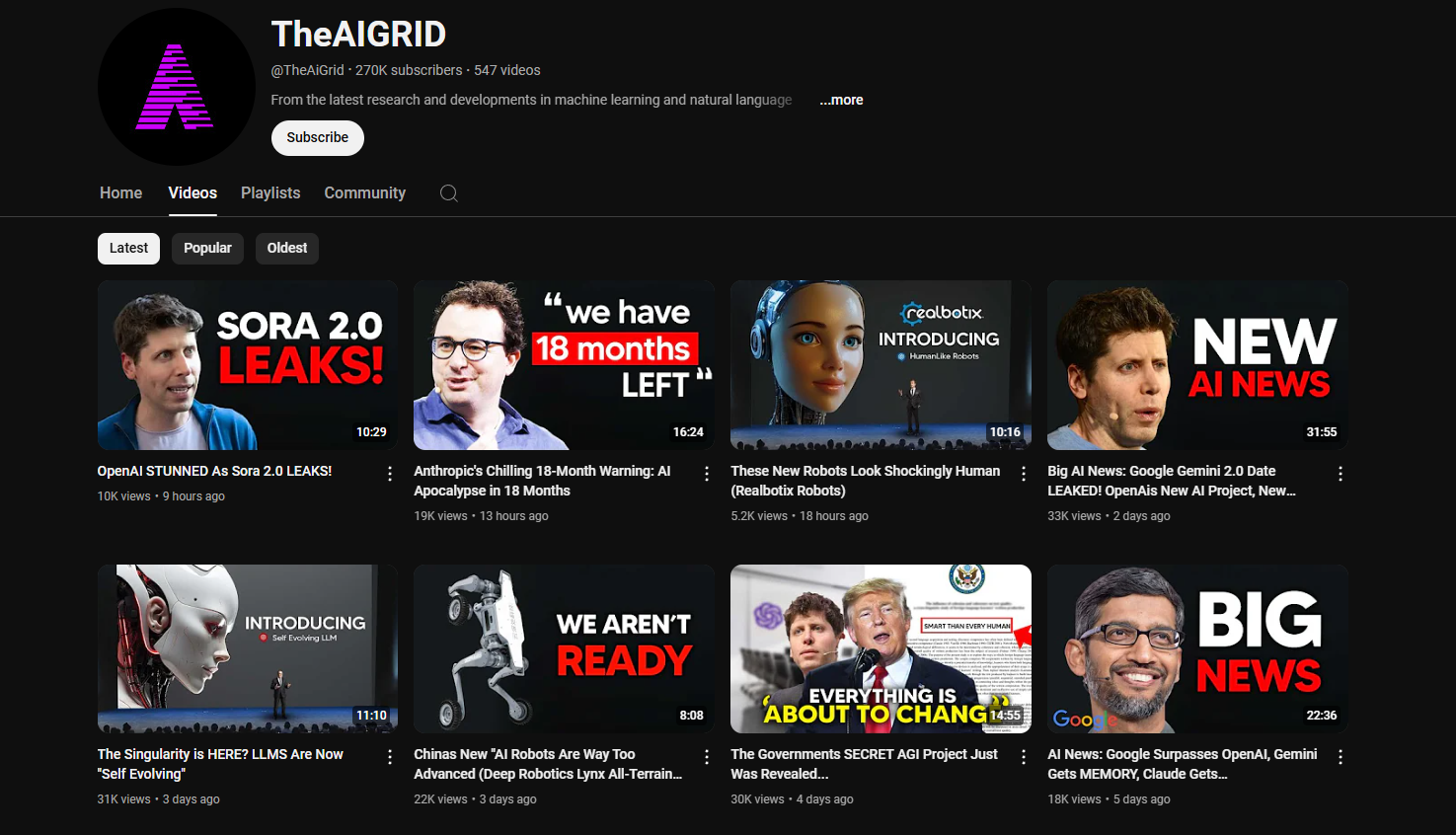Open title 'The Governments SECRET AGI Project'

tap(865, 764)
